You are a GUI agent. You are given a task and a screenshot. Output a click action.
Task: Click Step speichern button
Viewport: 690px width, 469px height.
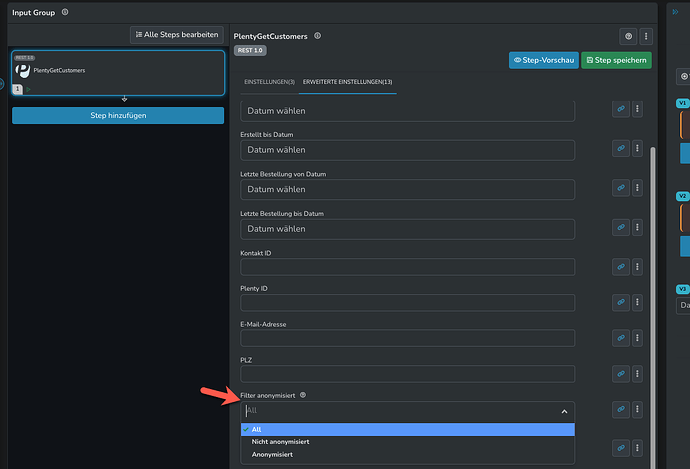[x=616, y=60]
